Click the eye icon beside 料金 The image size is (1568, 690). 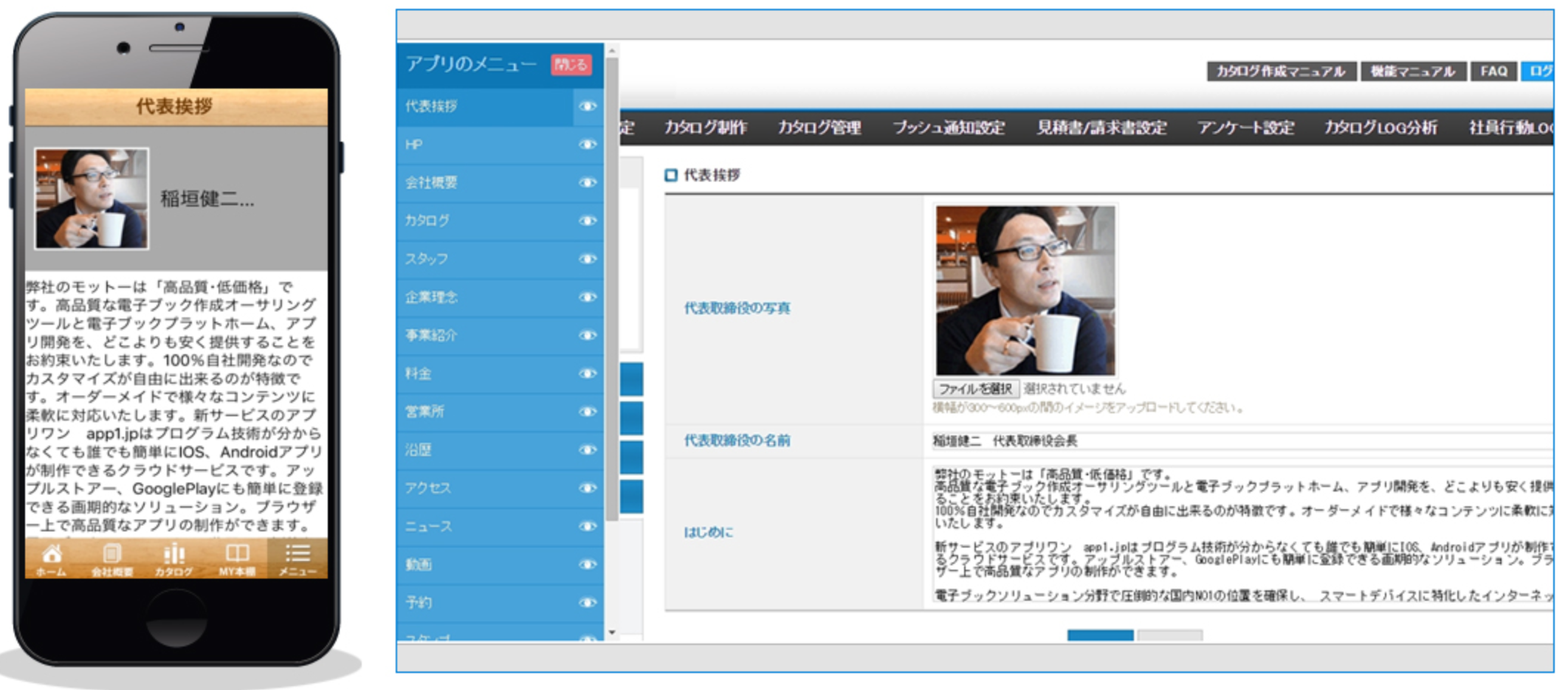pos(588,373)
